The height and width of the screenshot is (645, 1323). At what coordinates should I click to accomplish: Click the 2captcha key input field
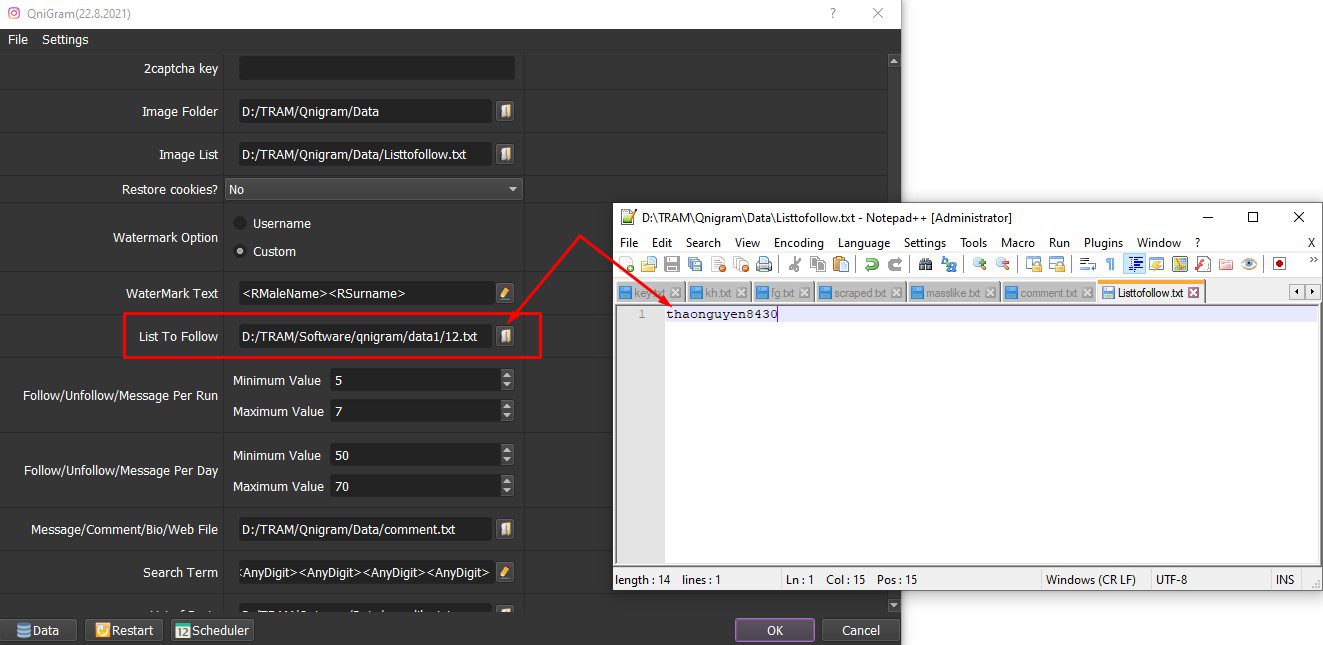click(x=376, y=68)
